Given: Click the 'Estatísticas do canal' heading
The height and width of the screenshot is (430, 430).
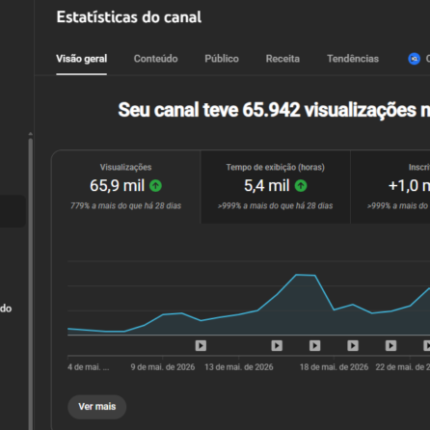Looking at the screenshot, I should [129, 17].
